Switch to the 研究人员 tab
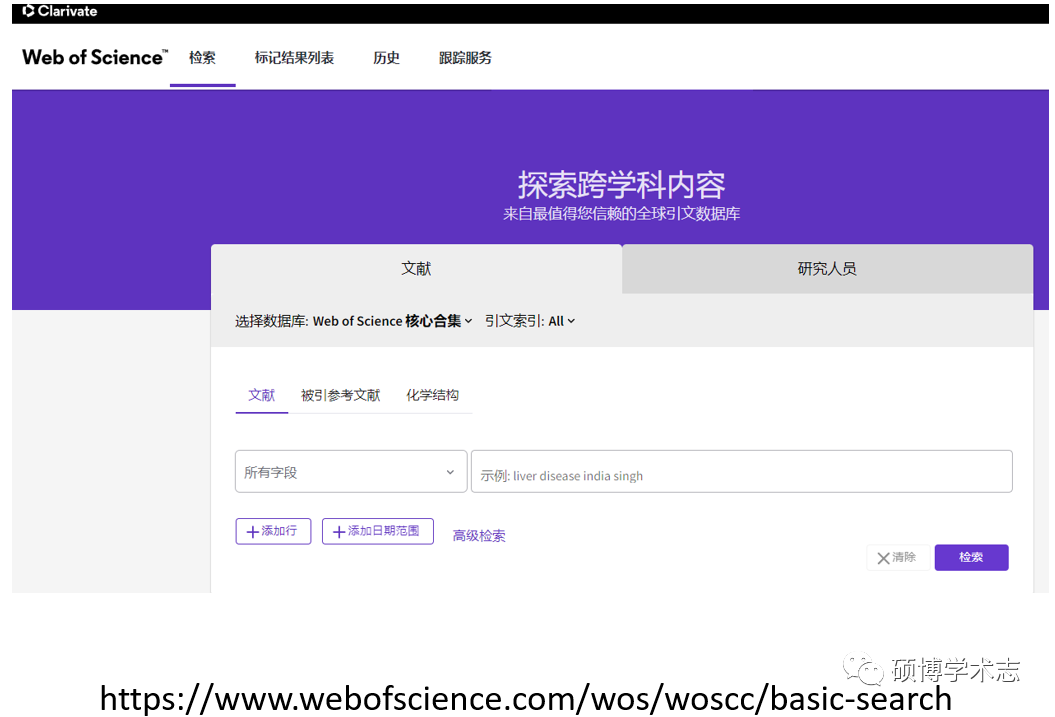 pyautogui.click(x=827, y=269)
